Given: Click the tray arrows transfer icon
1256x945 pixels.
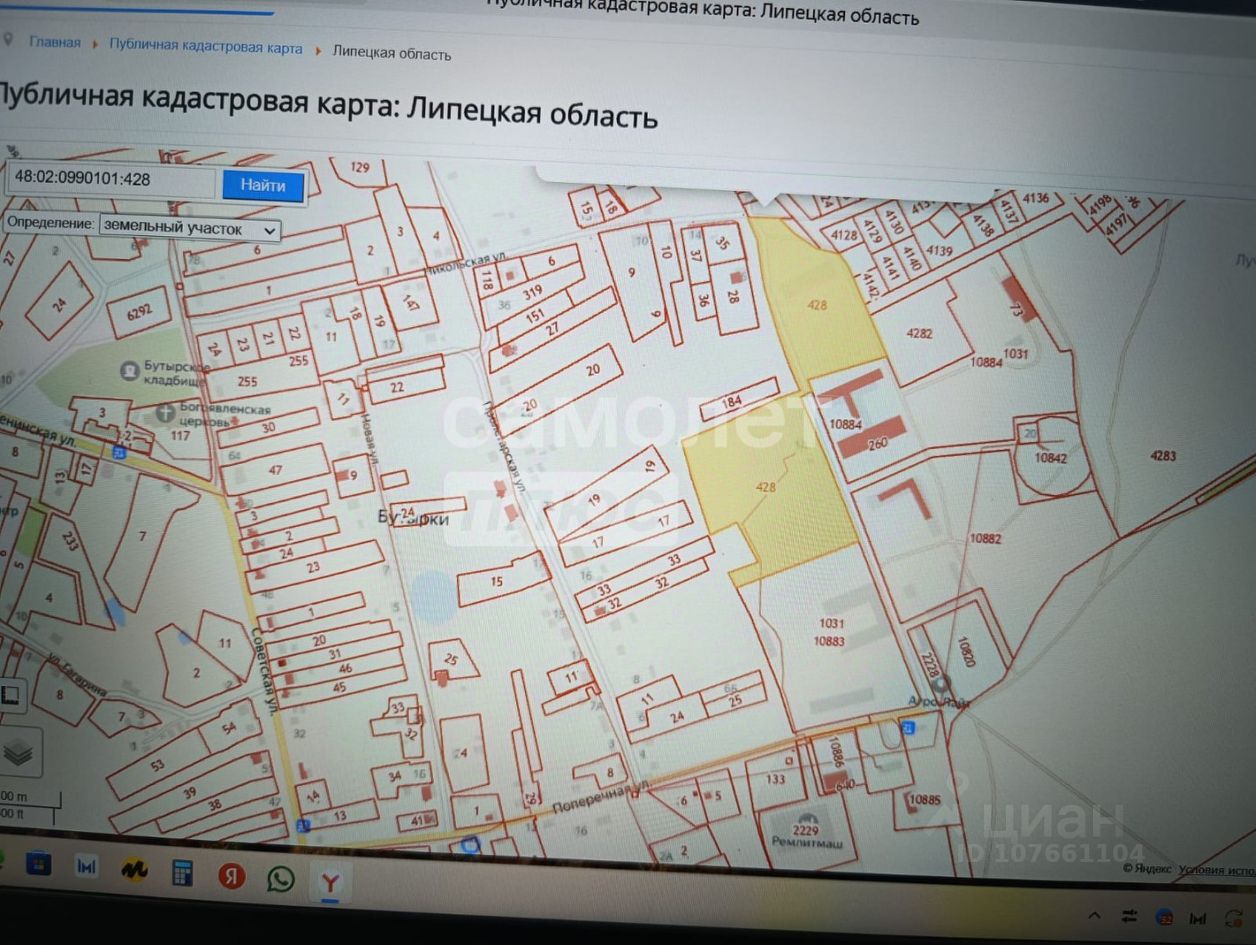Looking at the screenshot, I should [x=1129, y=916].
